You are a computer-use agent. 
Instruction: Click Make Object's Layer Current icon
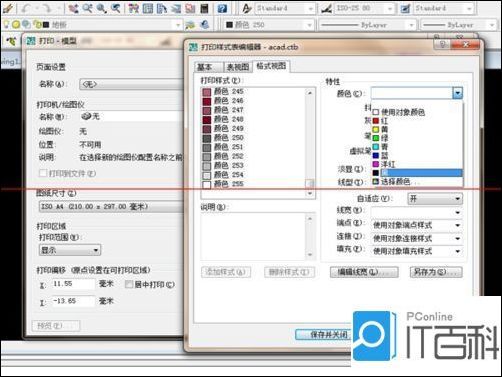click(190, 24)
